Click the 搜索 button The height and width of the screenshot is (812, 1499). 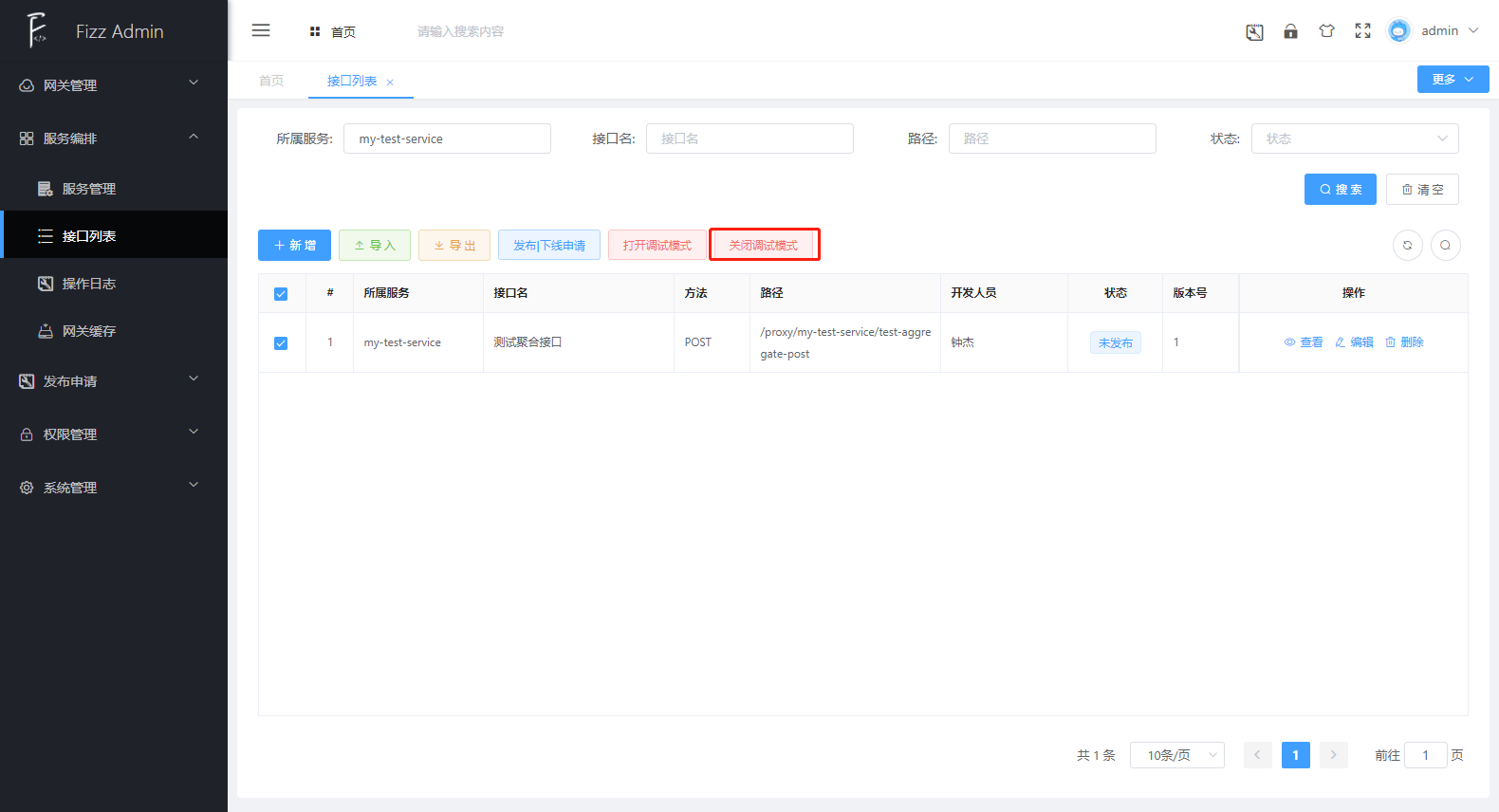pyautogui.click(x=1340, y=189)
